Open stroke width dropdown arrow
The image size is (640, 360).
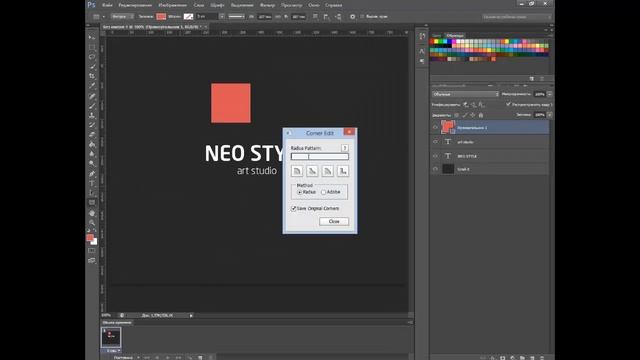[222, 17]
